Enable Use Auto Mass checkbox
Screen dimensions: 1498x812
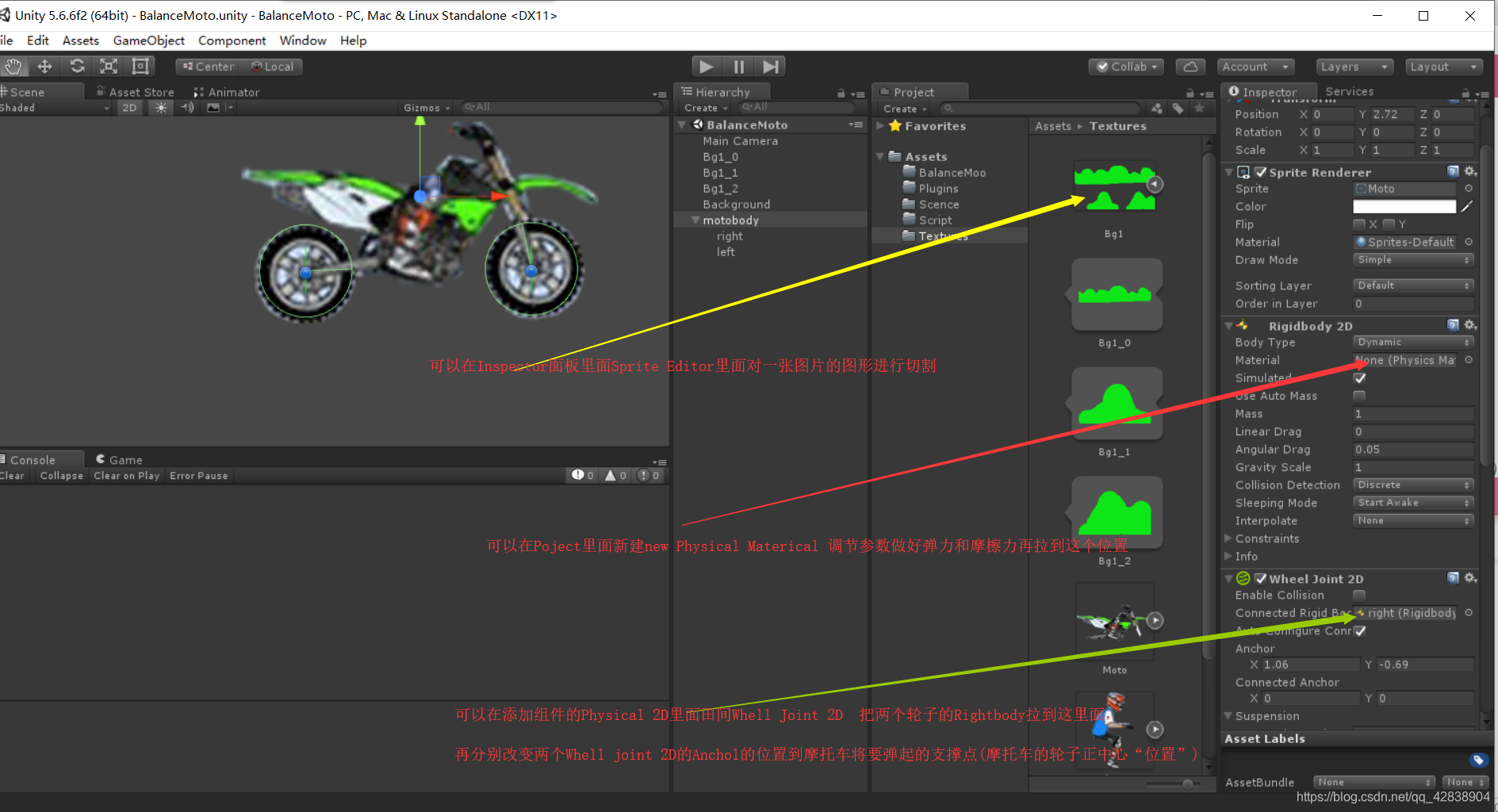click(x=1359, y=396)
